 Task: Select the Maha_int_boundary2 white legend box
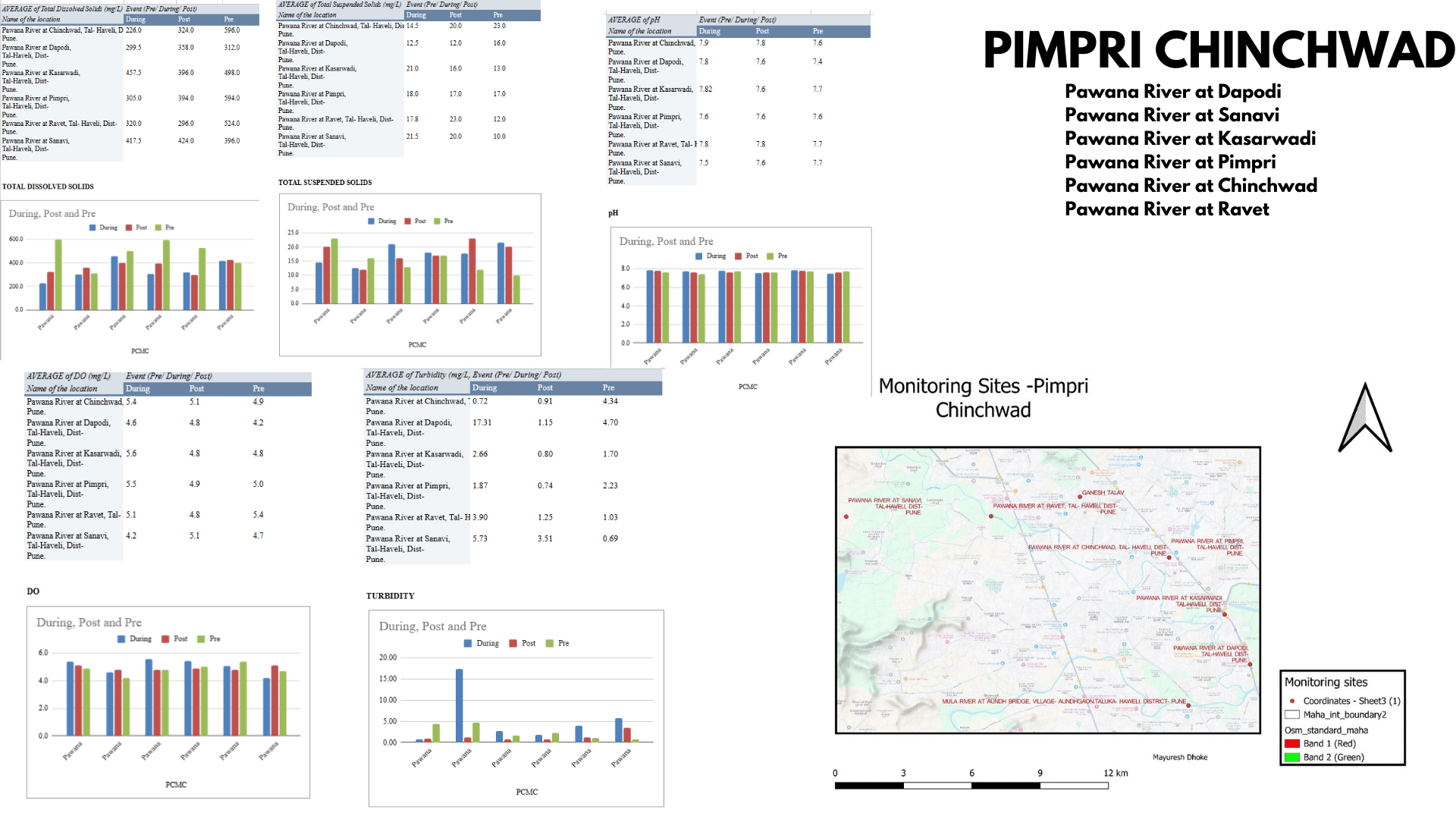(x=1292, y=714)
